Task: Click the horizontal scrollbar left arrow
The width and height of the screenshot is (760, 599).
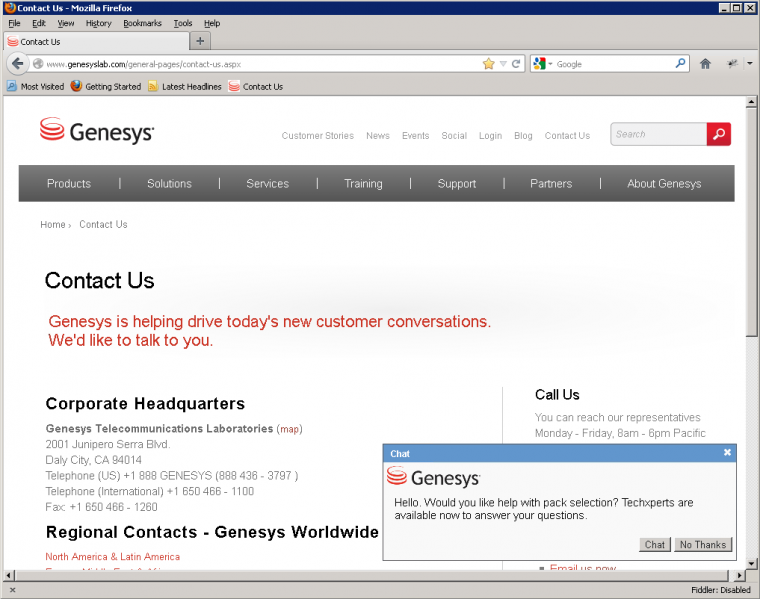Action: (8, 575)
